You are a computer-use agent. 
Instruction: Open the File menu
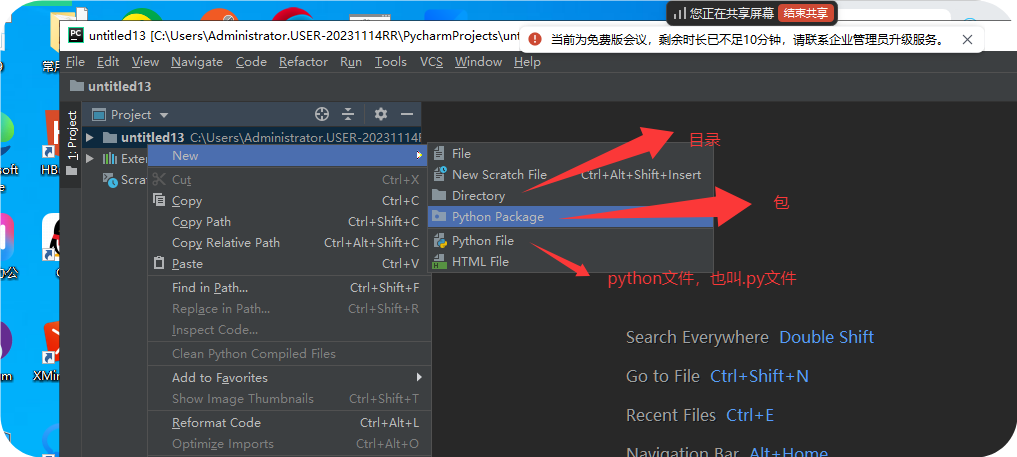click(x=75, y=62)
